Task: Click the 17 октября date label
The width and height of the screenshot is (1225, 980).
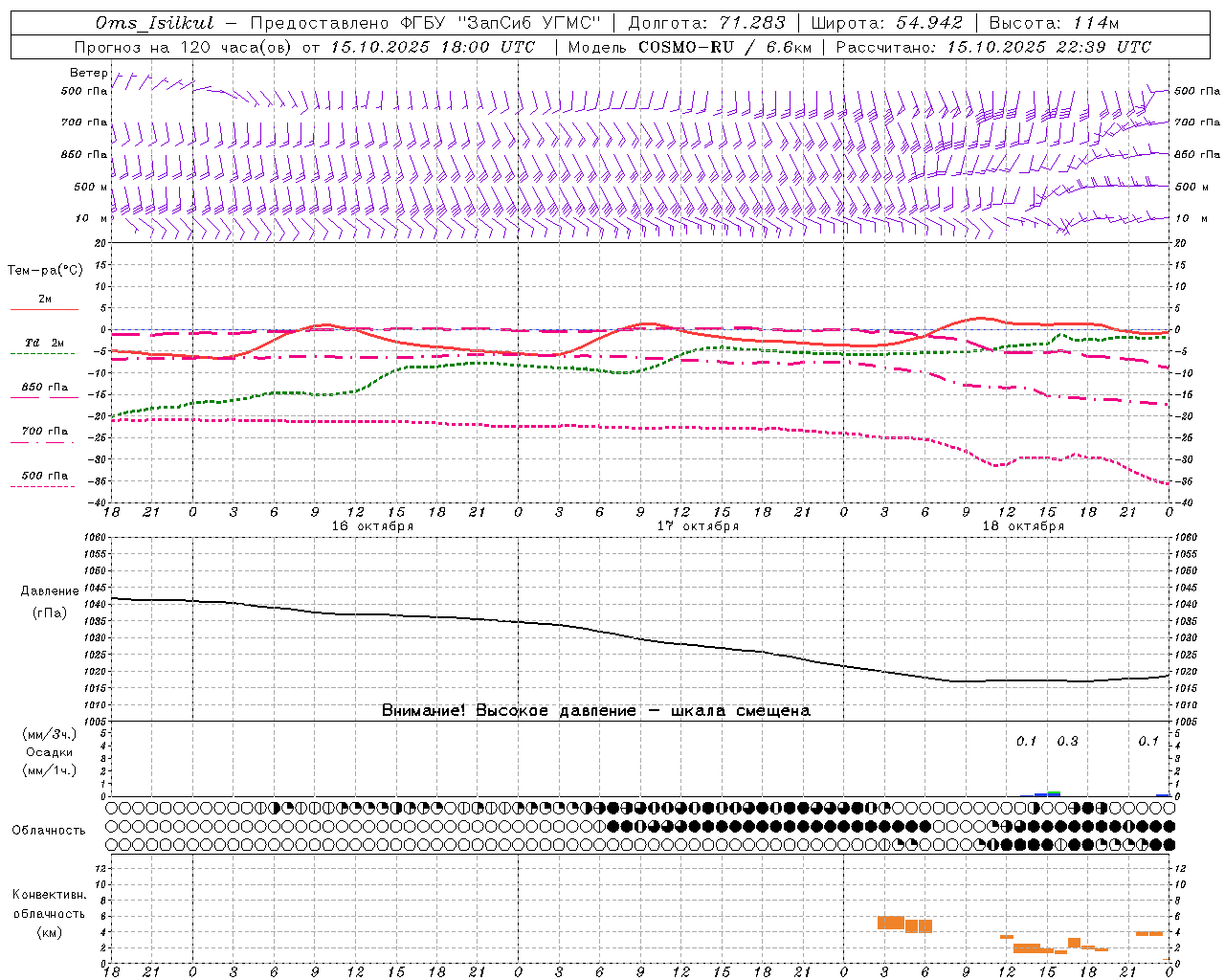Action: (x=698, y=526)
